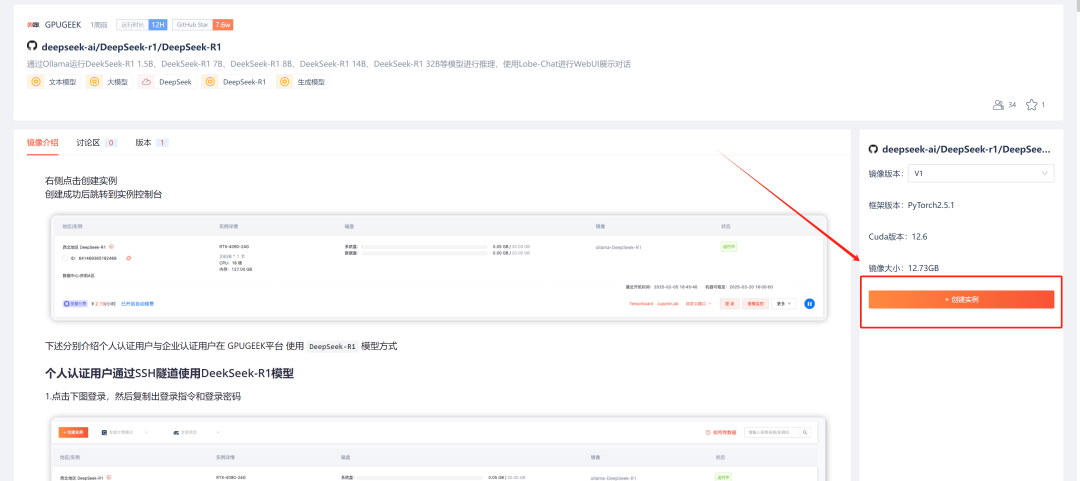Click the inline DeepSeek-R1 code snippet
The width and height of the screenshot is (1080, 481).
pyautogui.click(x=333, y=346)
